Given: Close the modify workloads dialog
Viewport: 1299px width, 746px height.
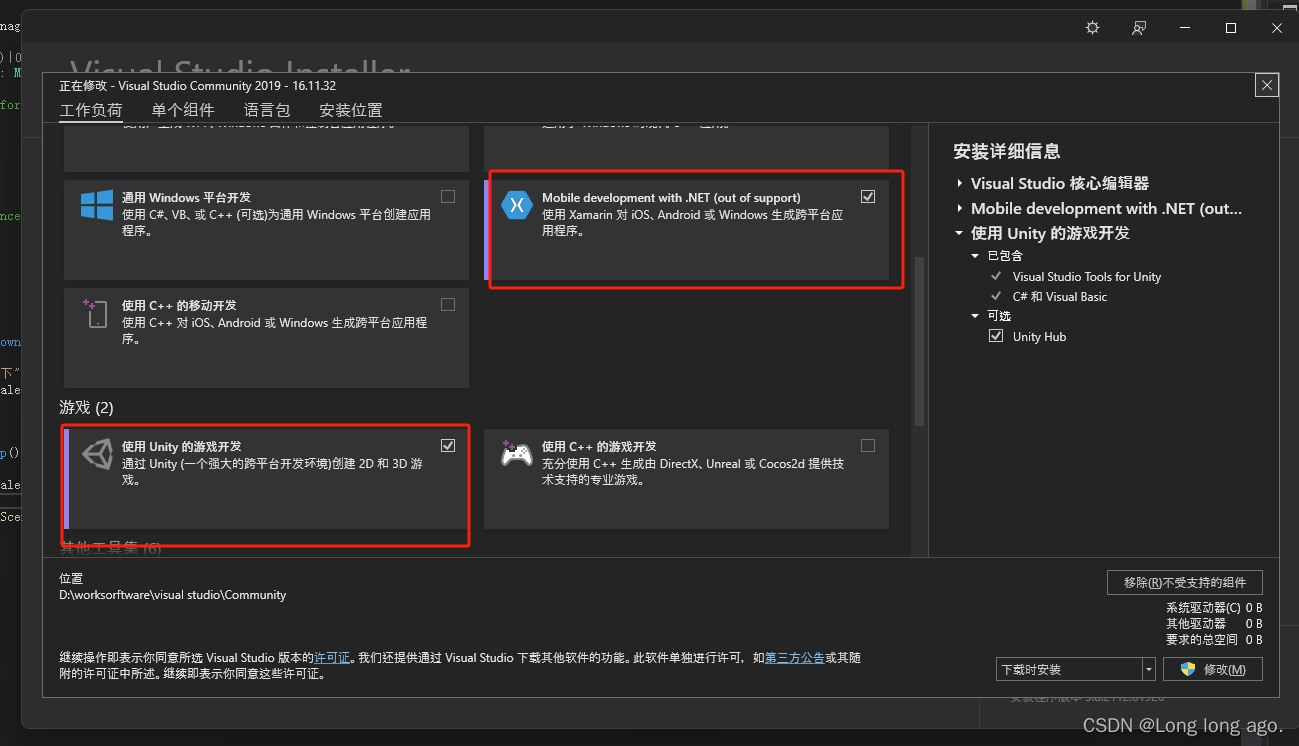Looking at the screenshot, I should [1267, 86].
